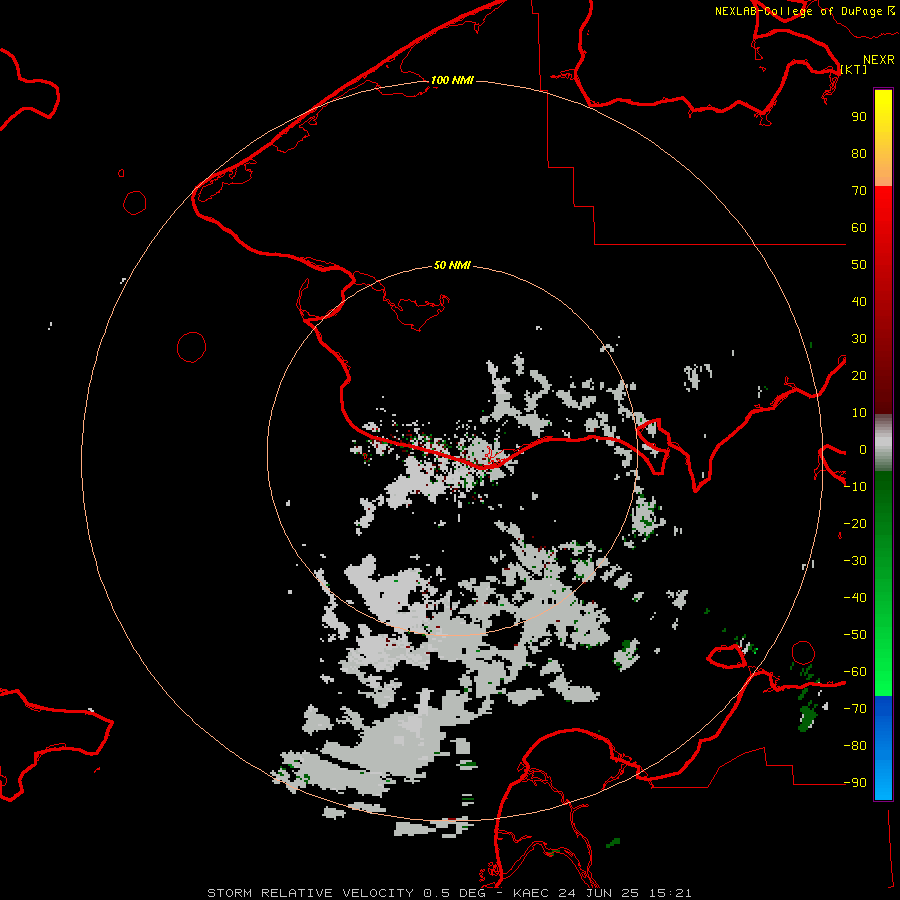This screenshot has height=900, width=900.
Task: Click the 0 value on velocity scale
Action: [863, 449]
